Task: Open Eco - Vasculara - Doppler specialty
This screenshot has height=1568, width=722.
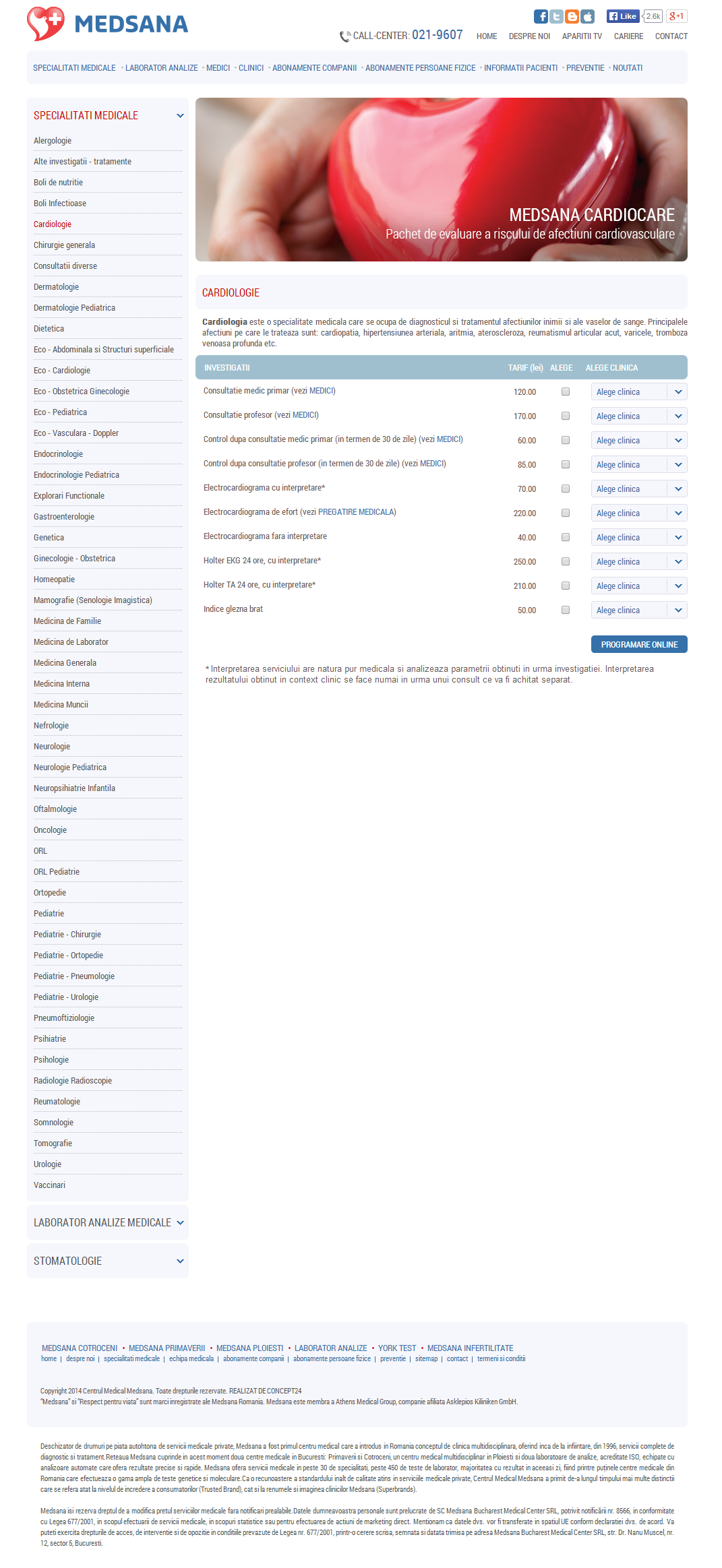Action: click(76, 433)
